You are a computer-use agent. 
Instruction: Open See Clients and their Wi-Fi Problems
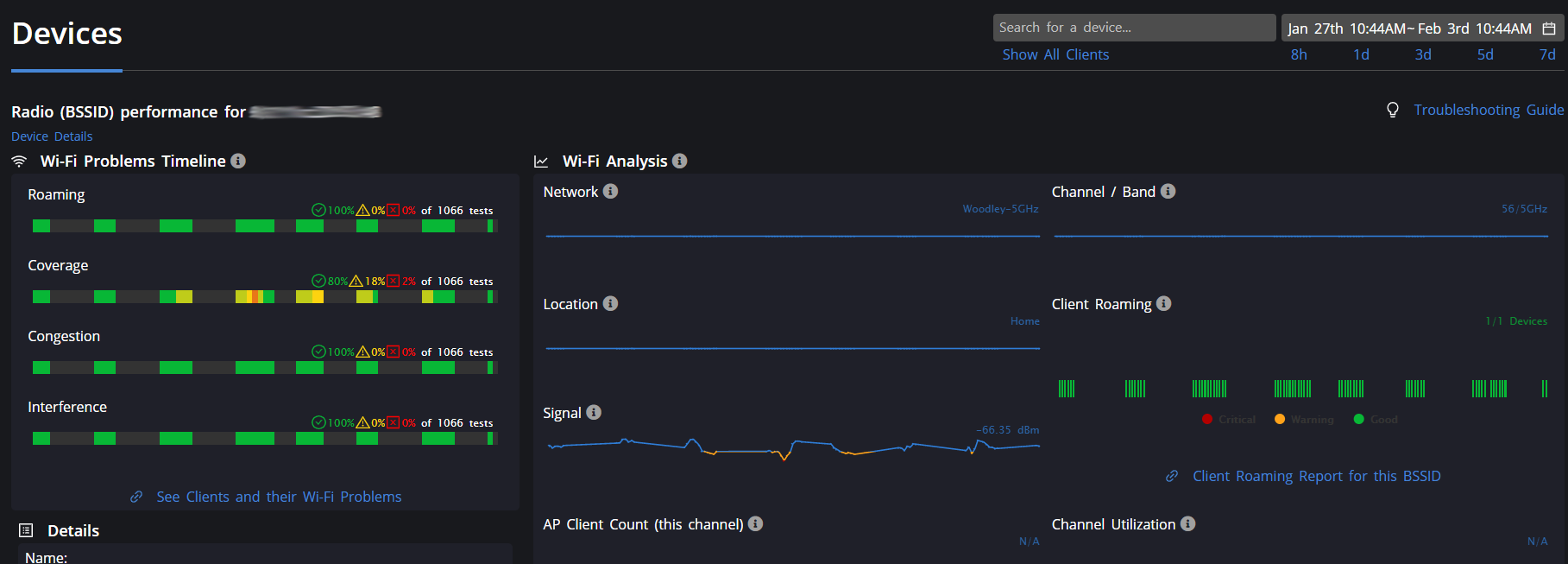pos(278,497)
